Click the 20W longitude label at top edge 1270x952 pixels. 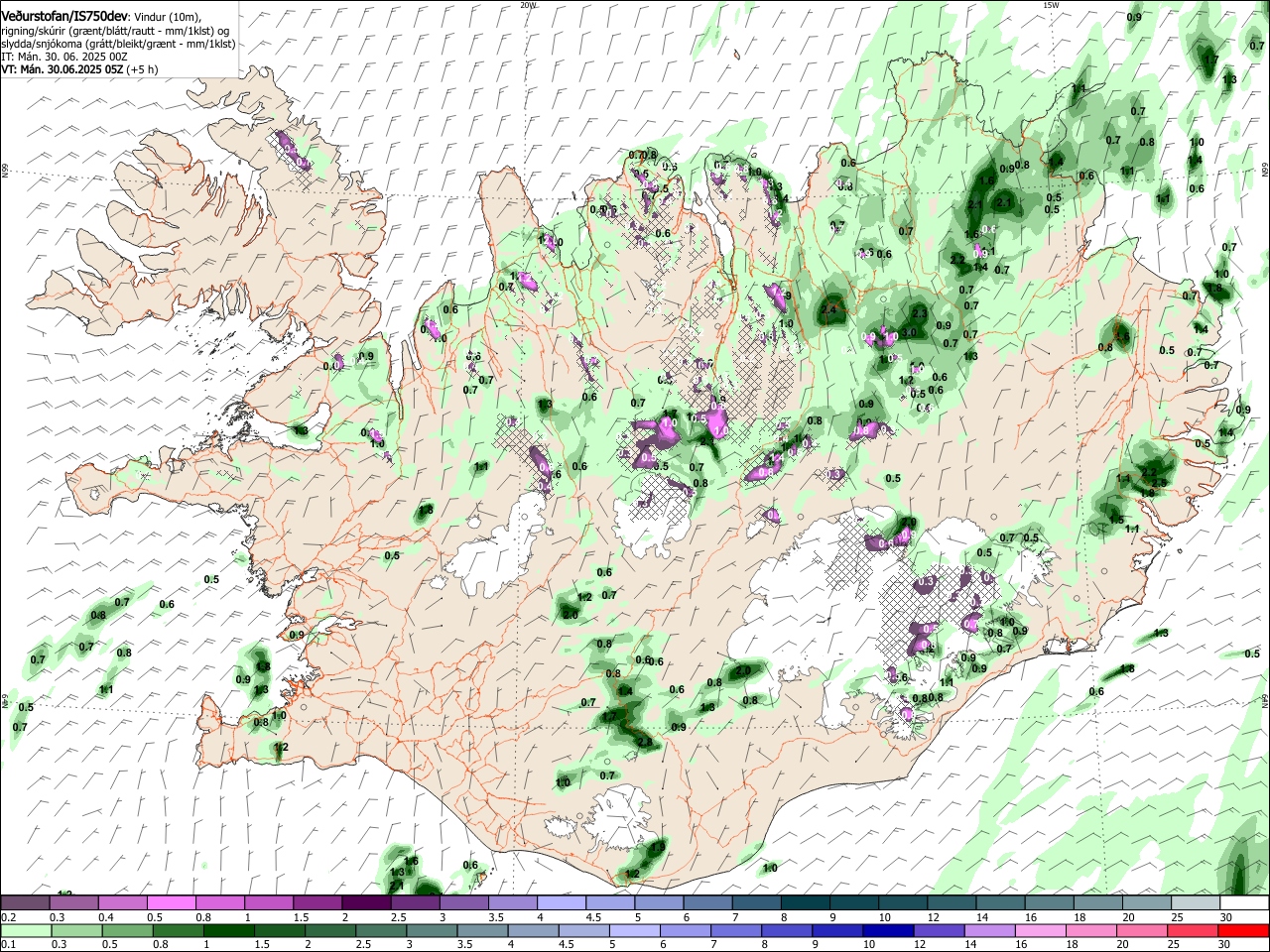coord(528,5)
